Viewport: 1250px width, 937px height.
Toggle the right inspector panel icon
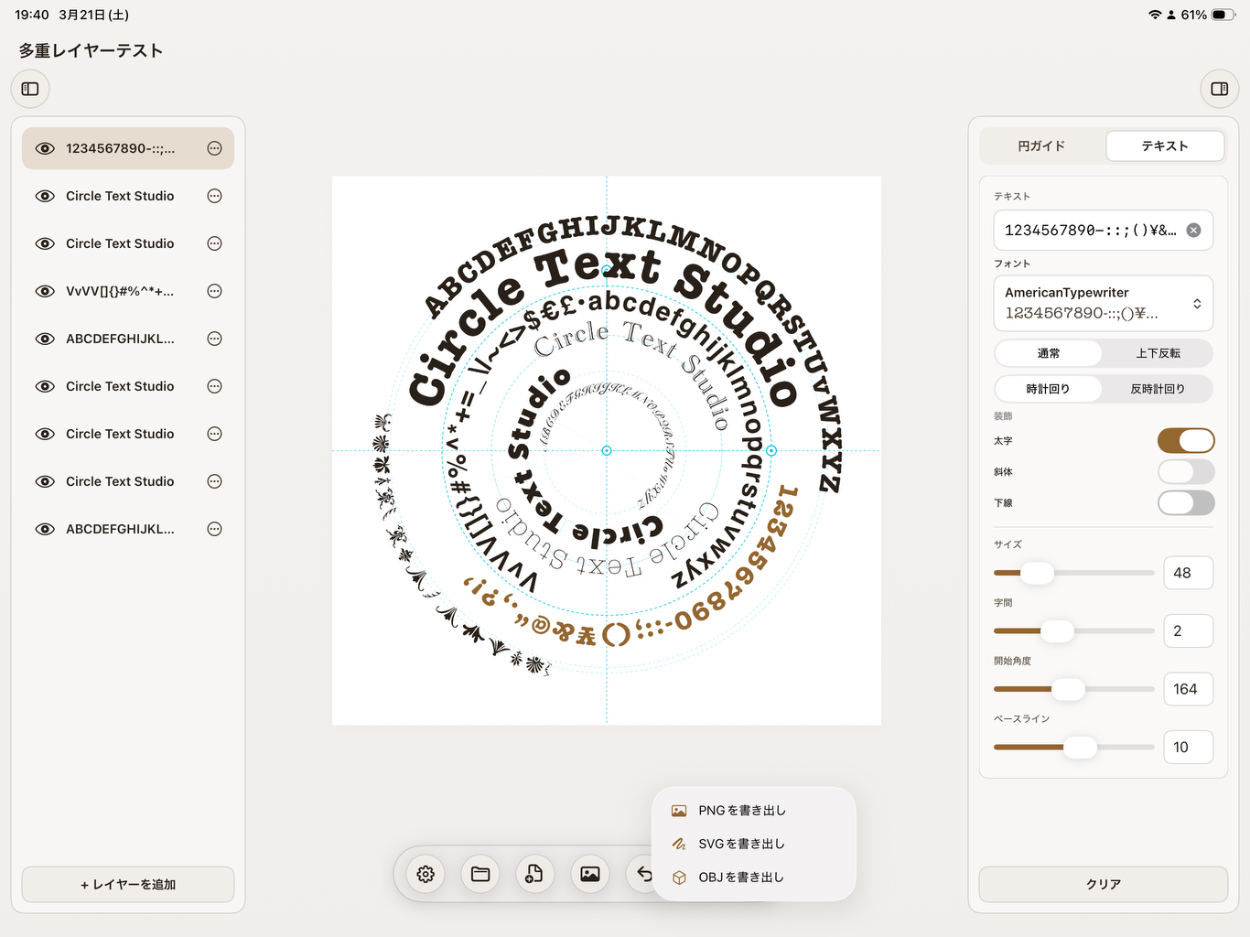1219,89
